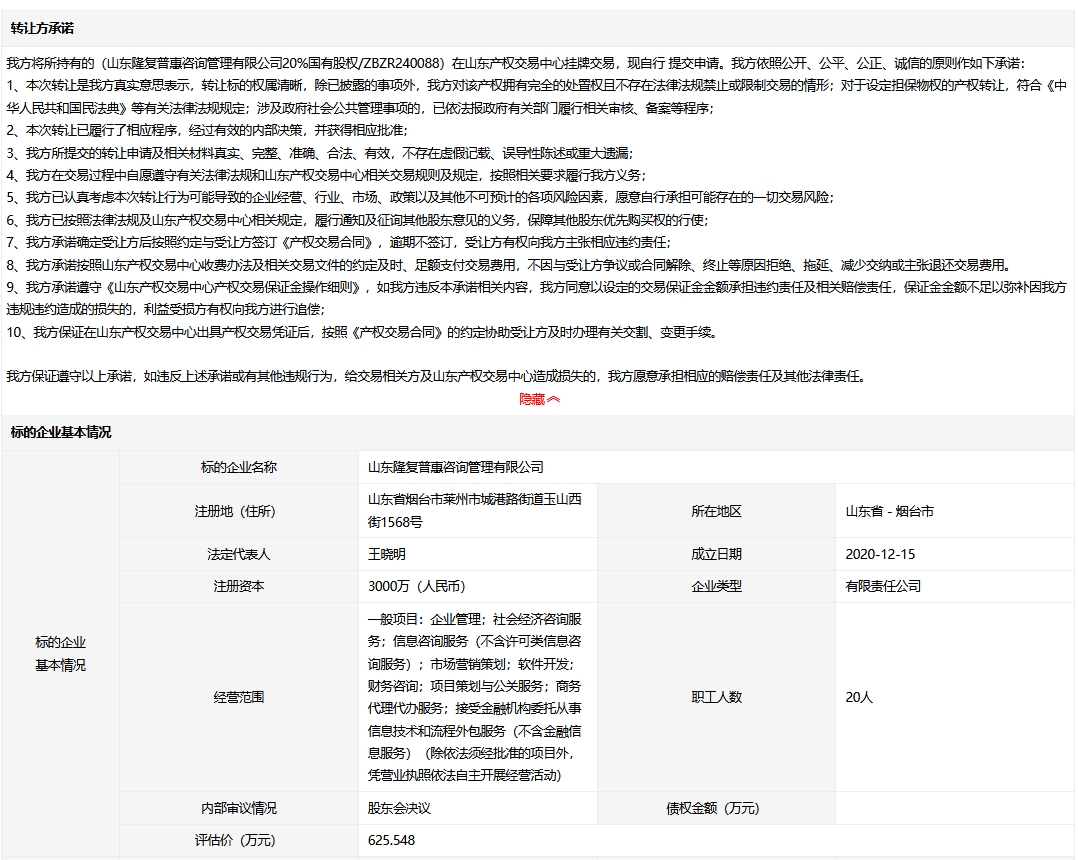Image resolution: width=1078 pixels, height=860 pixels.
Task: Select the address ending in 街1568号
Action: coord(474,511)
